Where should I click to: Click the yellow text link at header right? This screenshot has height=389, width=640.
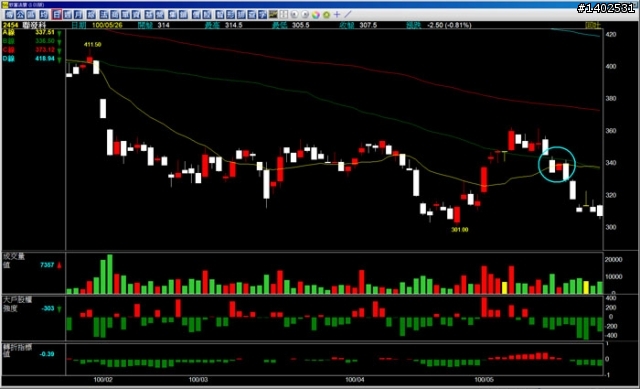pyautogui.click(x=593, y=25)
